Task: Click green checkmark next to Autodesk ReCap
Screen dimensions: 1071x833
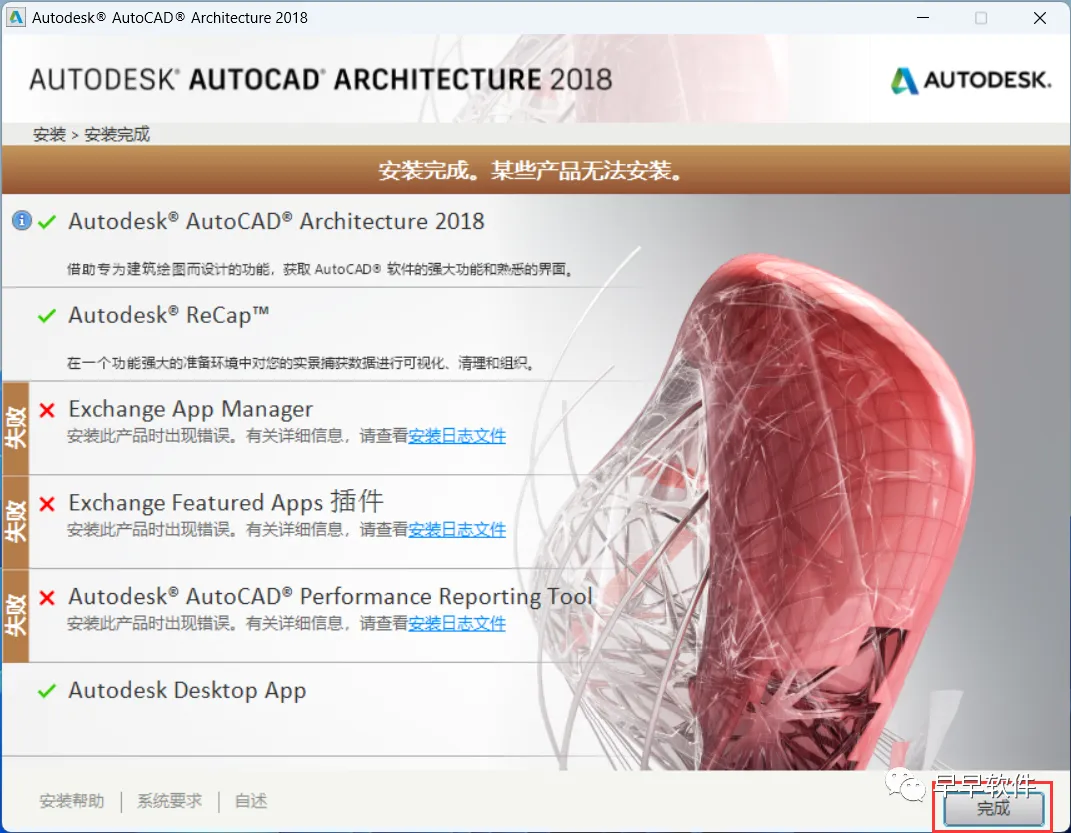Action: click(46, 315)
